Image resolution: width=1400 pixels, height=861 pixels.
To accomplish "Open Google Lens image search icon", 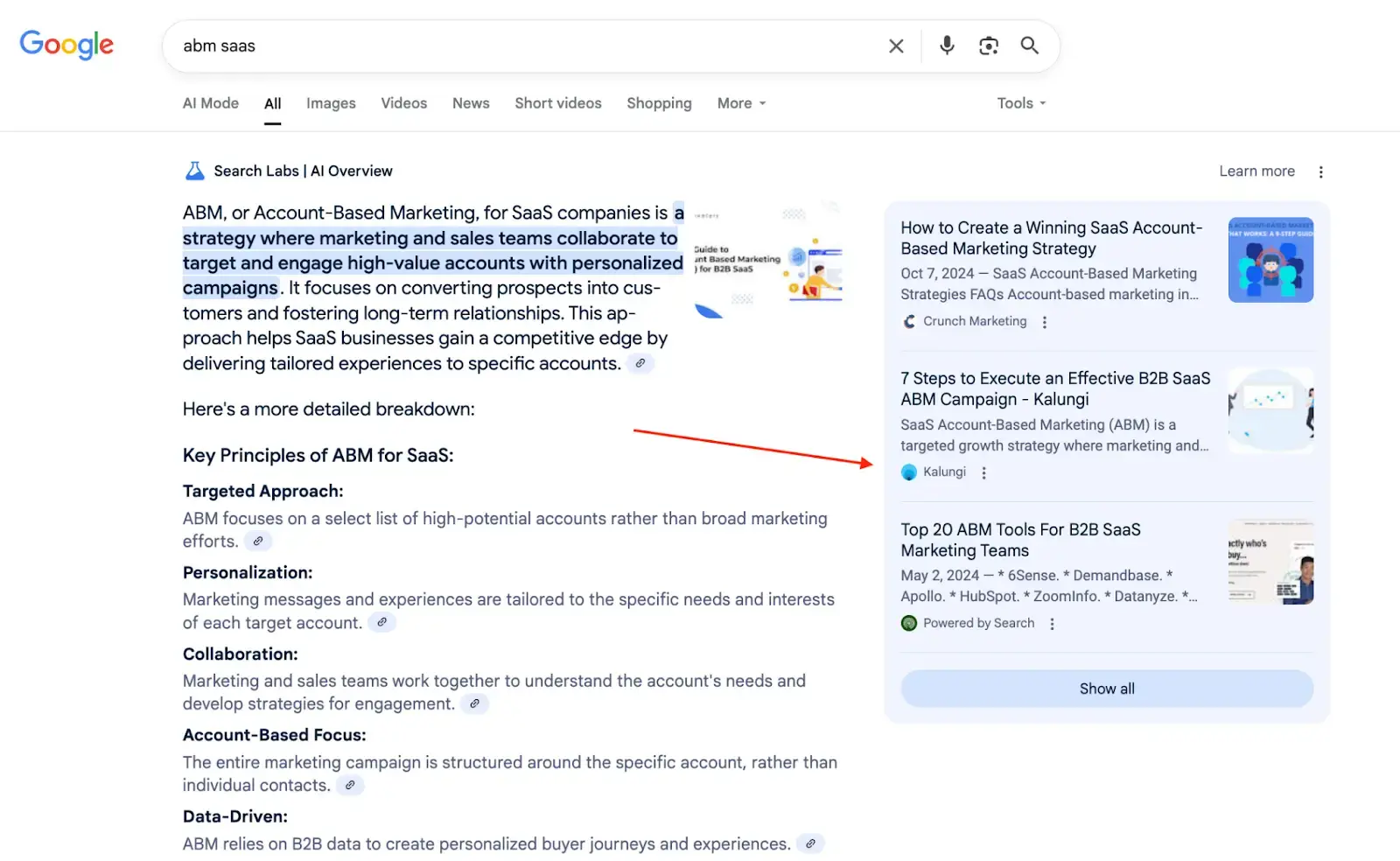I will 989,45.
